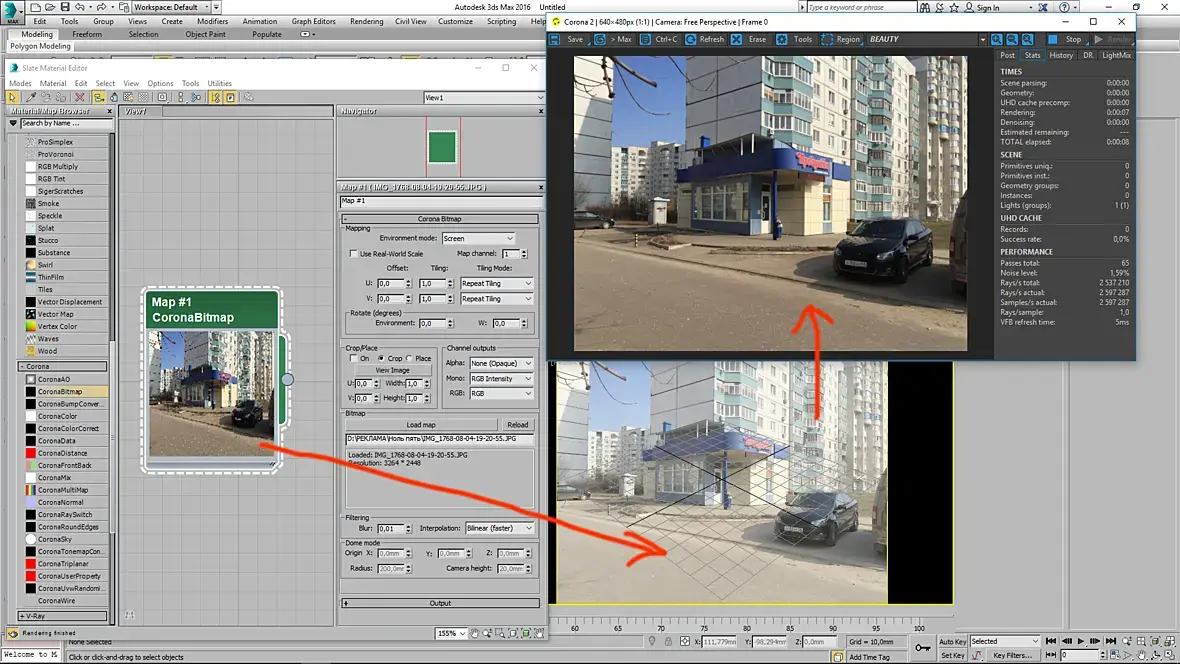Switch to the LightMix tab
The image size is (1180, 664).
(x=1116, y=55)
